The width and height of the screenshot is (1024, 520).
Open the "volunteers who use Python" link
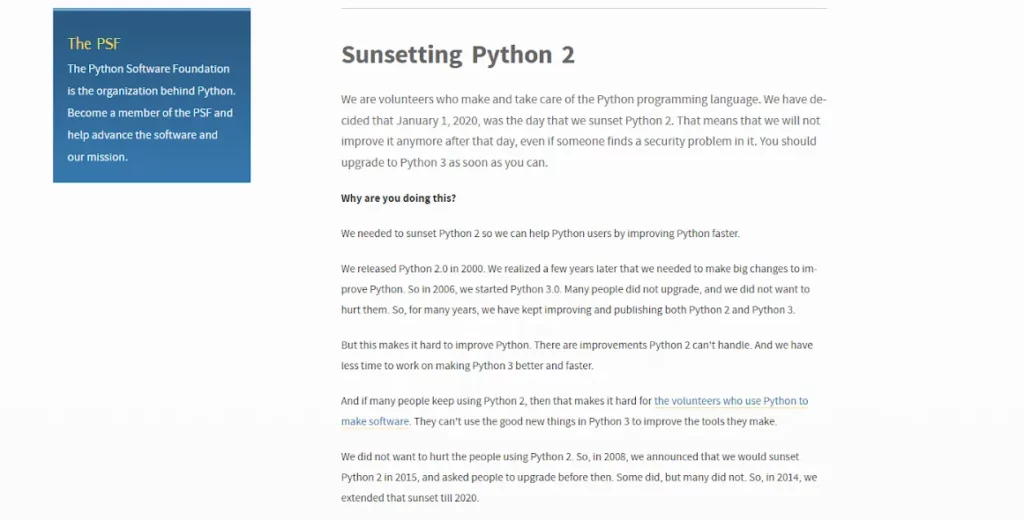coord(730,401)
